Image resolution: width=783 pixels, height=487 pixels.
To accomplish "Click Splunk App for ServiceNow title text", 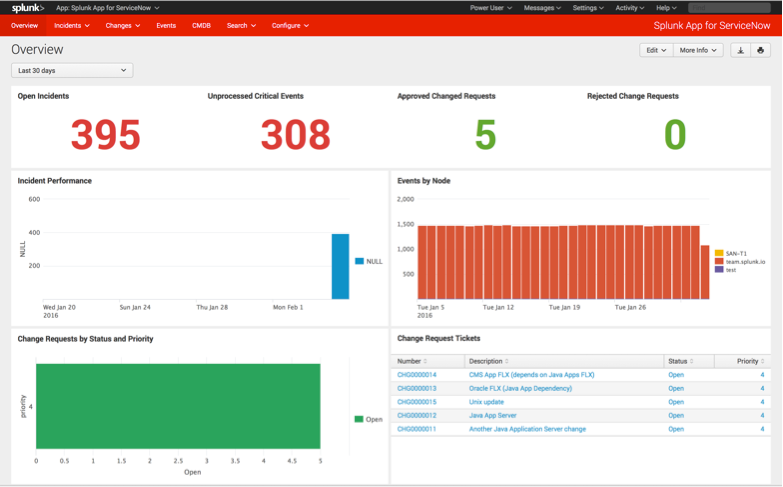I will tap(712, 25).
